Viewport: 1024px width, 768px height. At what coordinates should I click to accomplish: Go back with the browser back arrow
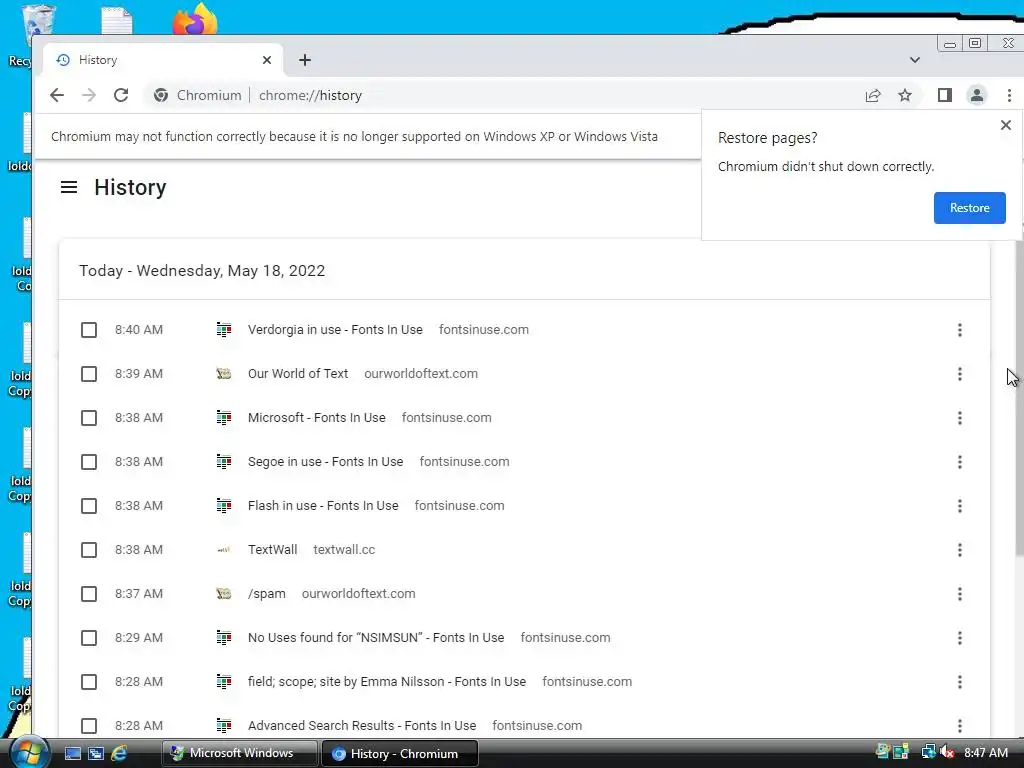[57, 95]
